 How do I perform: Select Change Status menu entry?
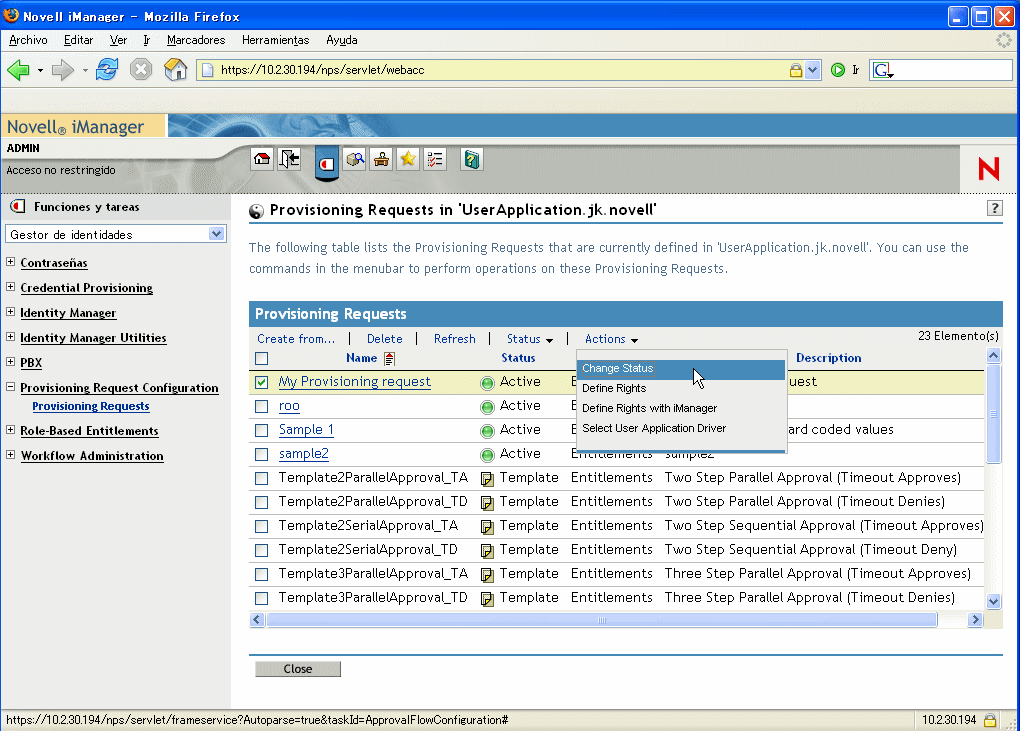pos(618,369)
